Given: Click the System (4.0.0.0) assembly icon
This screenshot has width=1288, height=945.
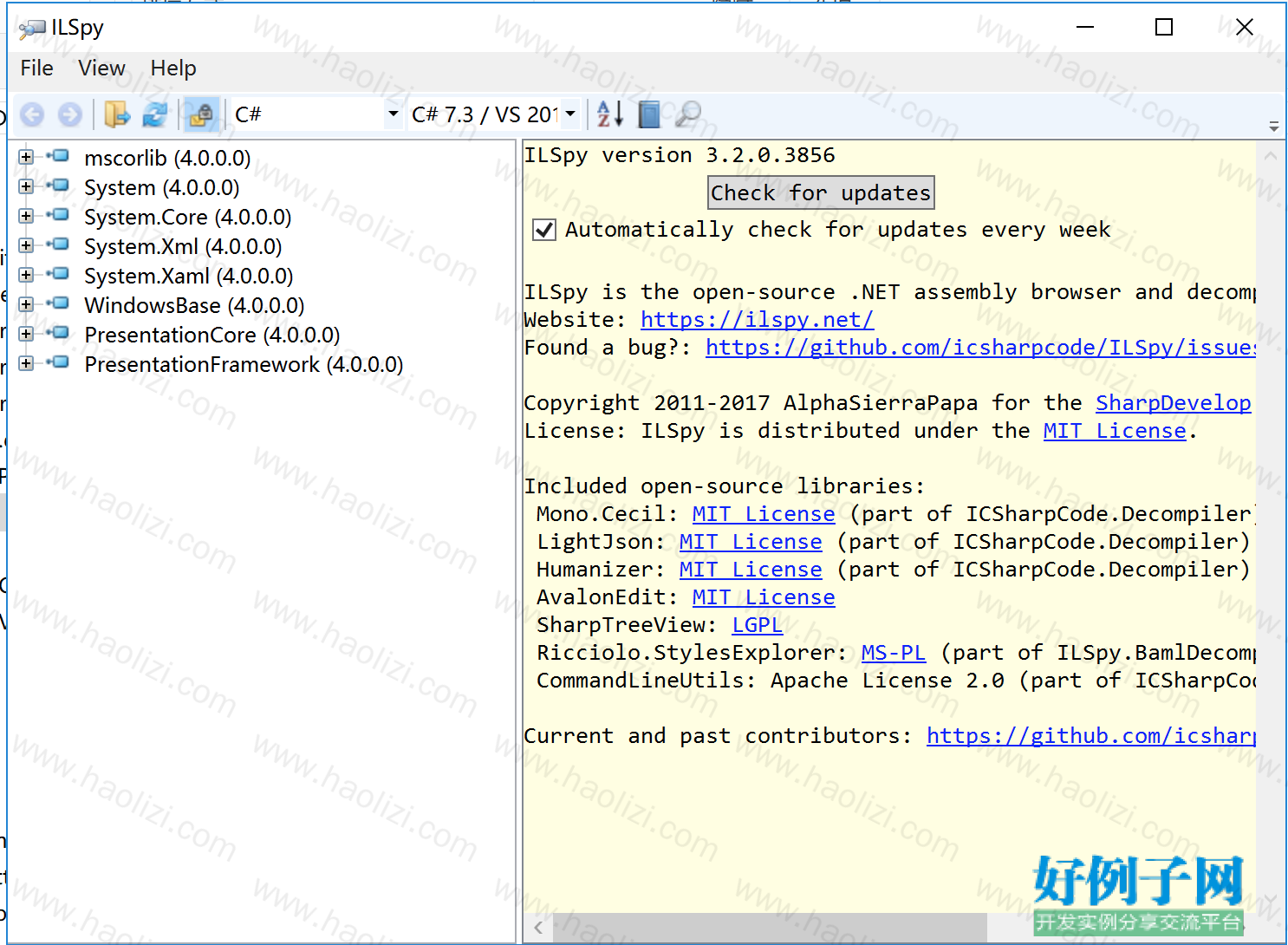Looking at the screenshot, I should pyautogui.click(x=58, y=186).
